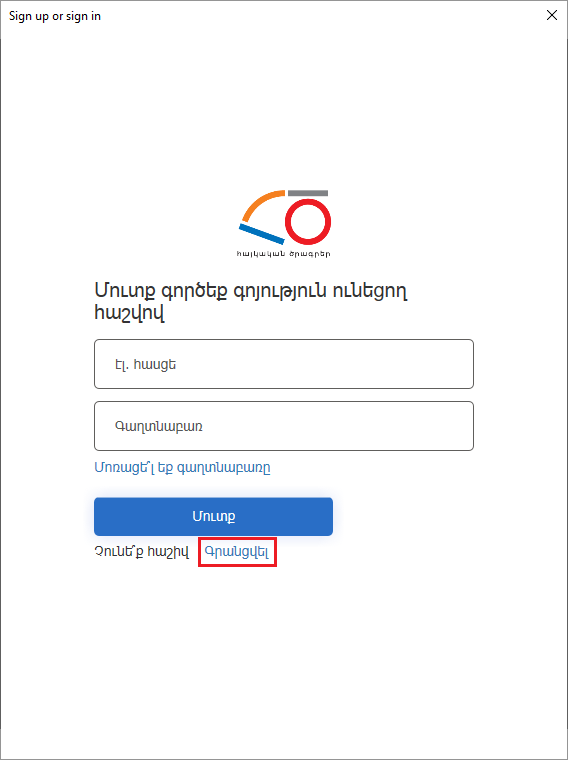Select the password entry box
Screen dimensions: 568x760
click(284, 426)
